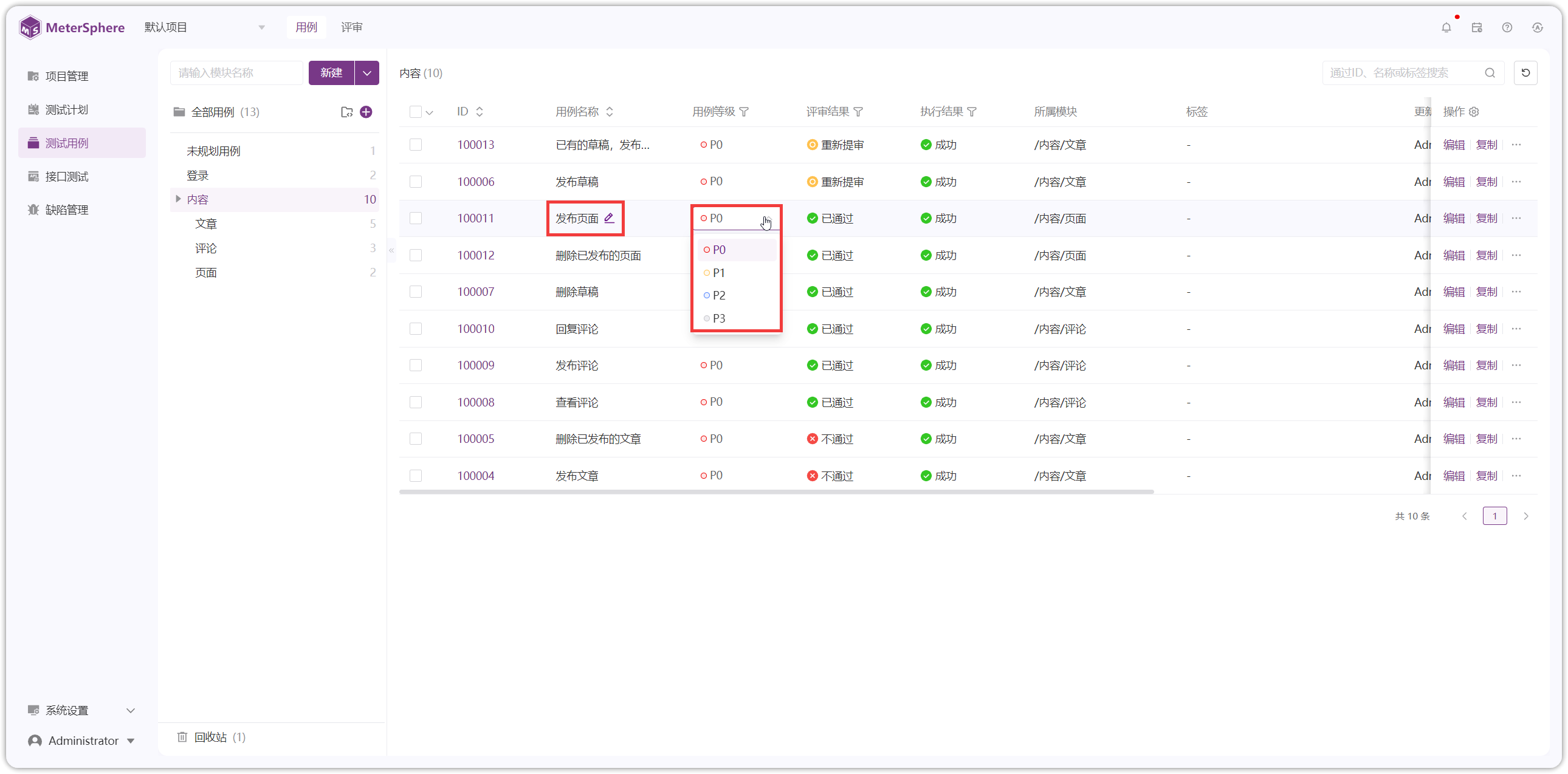Open the 执行结果 filter icon
This screenshot has width=1568, height=774.
(x=972, y=112)
